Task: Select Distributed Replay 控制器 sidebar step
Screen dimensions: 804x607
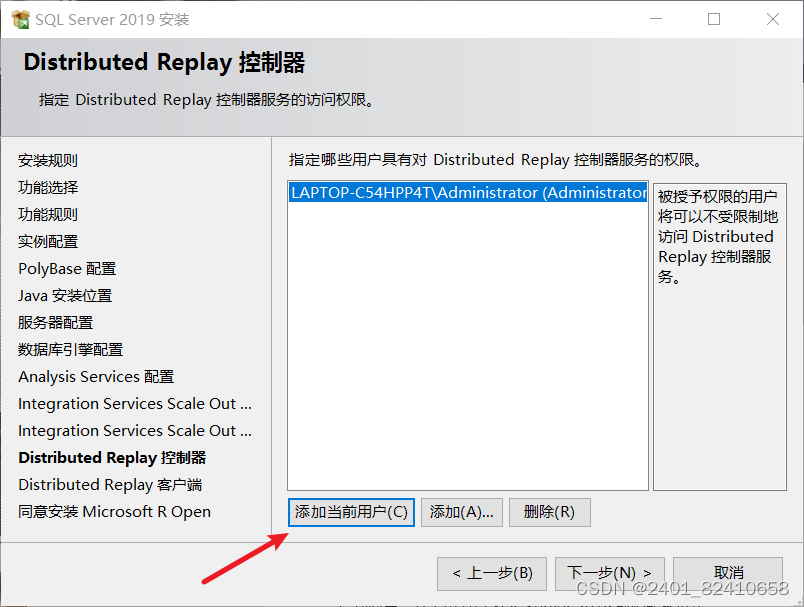Action: coord(112,458)
